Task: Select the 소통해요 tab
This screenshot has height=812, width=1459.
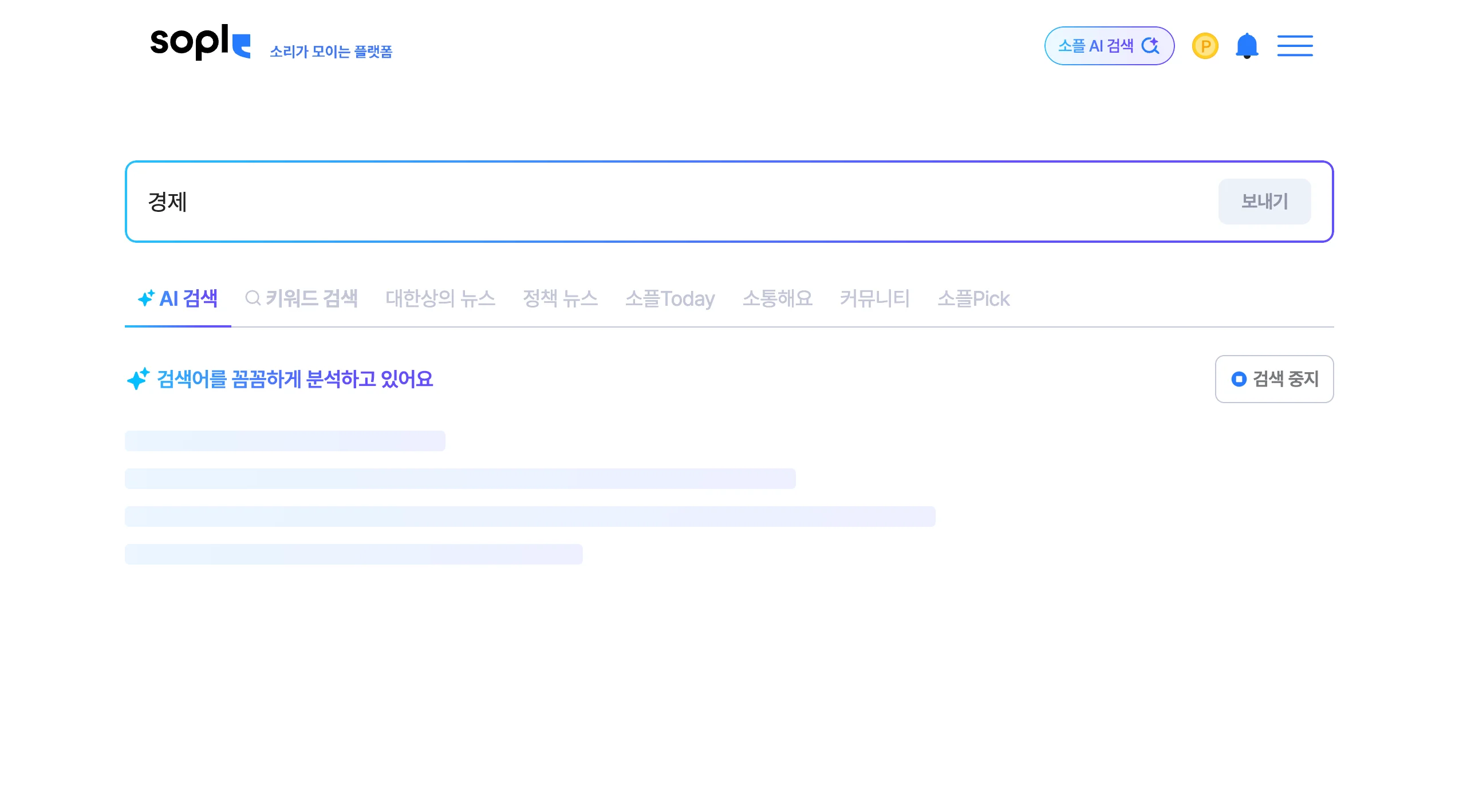Action: [x=777, y=298]
